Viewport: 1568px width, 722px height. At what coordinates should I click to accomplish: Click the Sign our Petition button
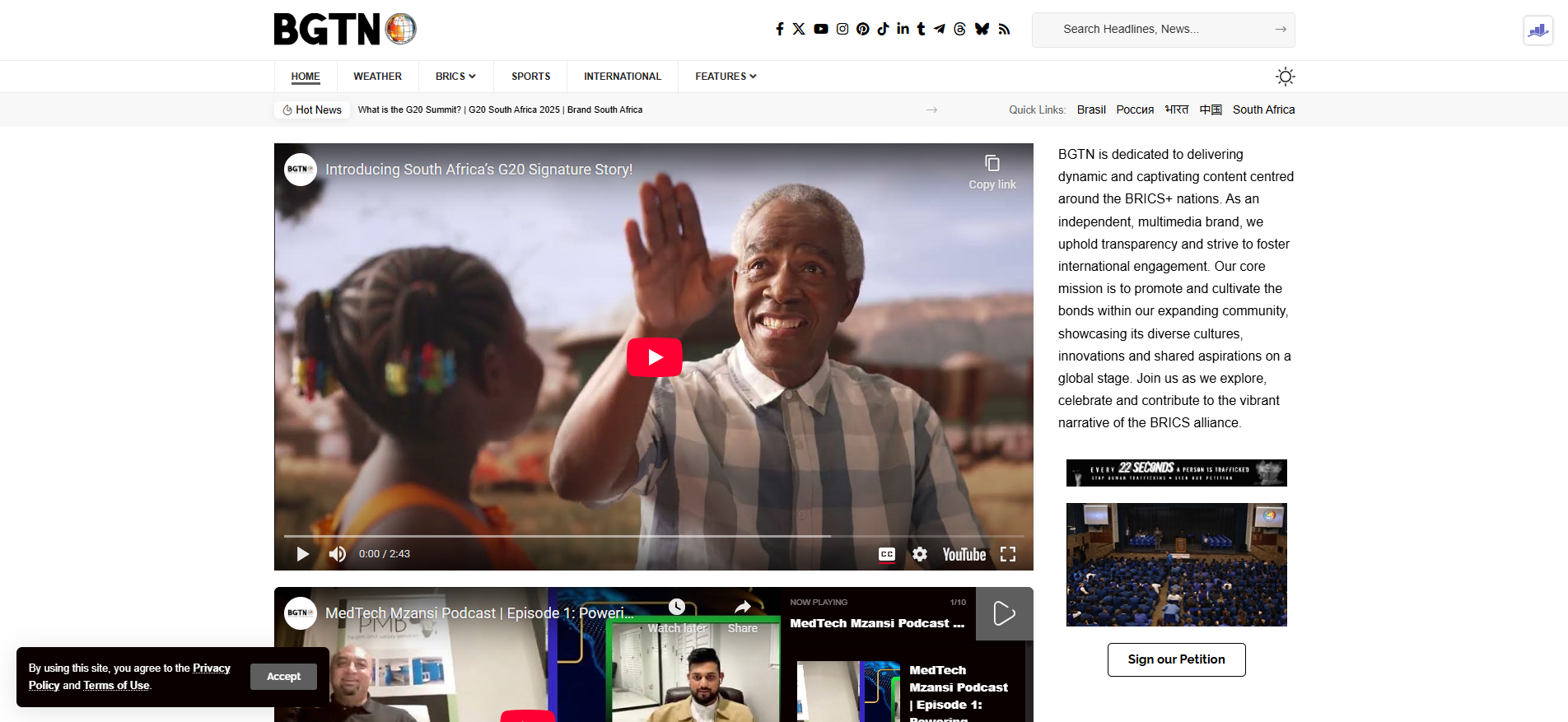(1176, 659)
